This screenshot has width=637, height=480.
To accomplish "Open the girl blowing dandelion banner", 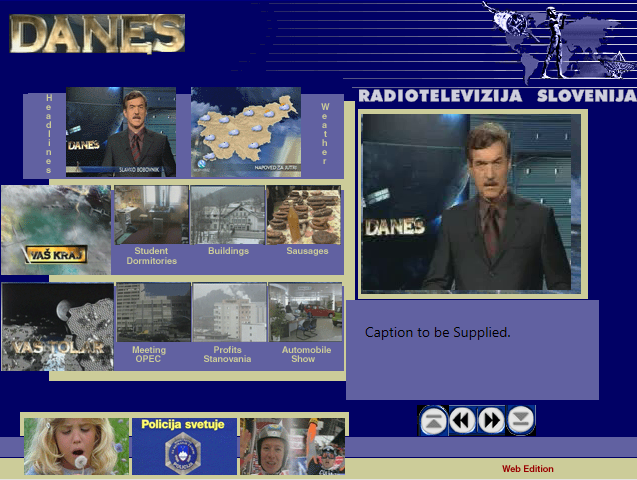I will 76,446.
